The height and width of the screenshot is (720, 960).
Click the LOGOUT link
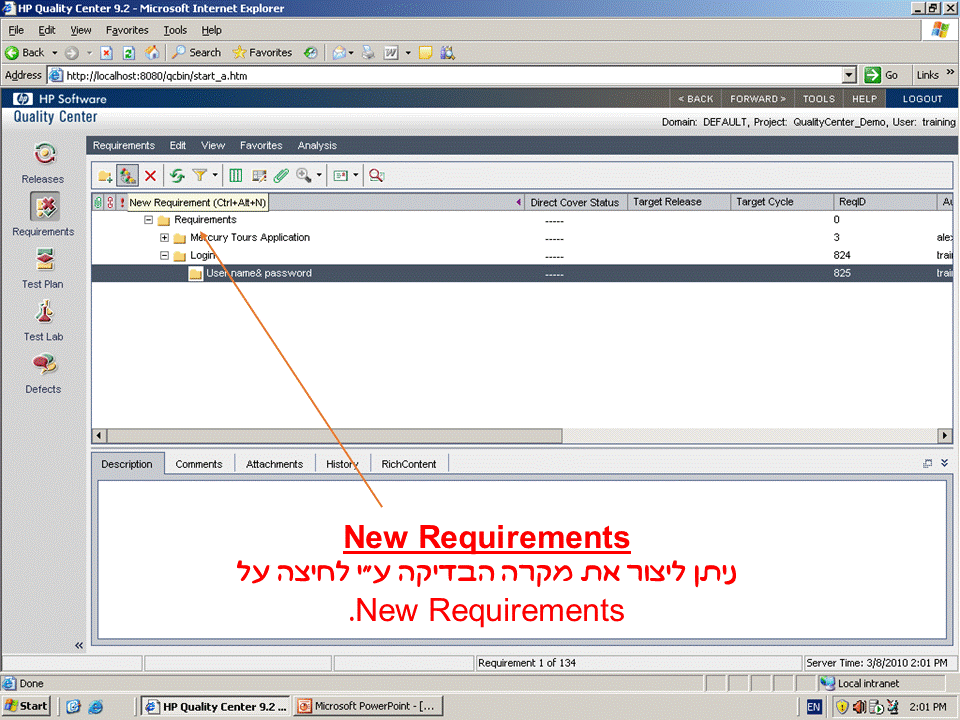[x=922, y=99]
